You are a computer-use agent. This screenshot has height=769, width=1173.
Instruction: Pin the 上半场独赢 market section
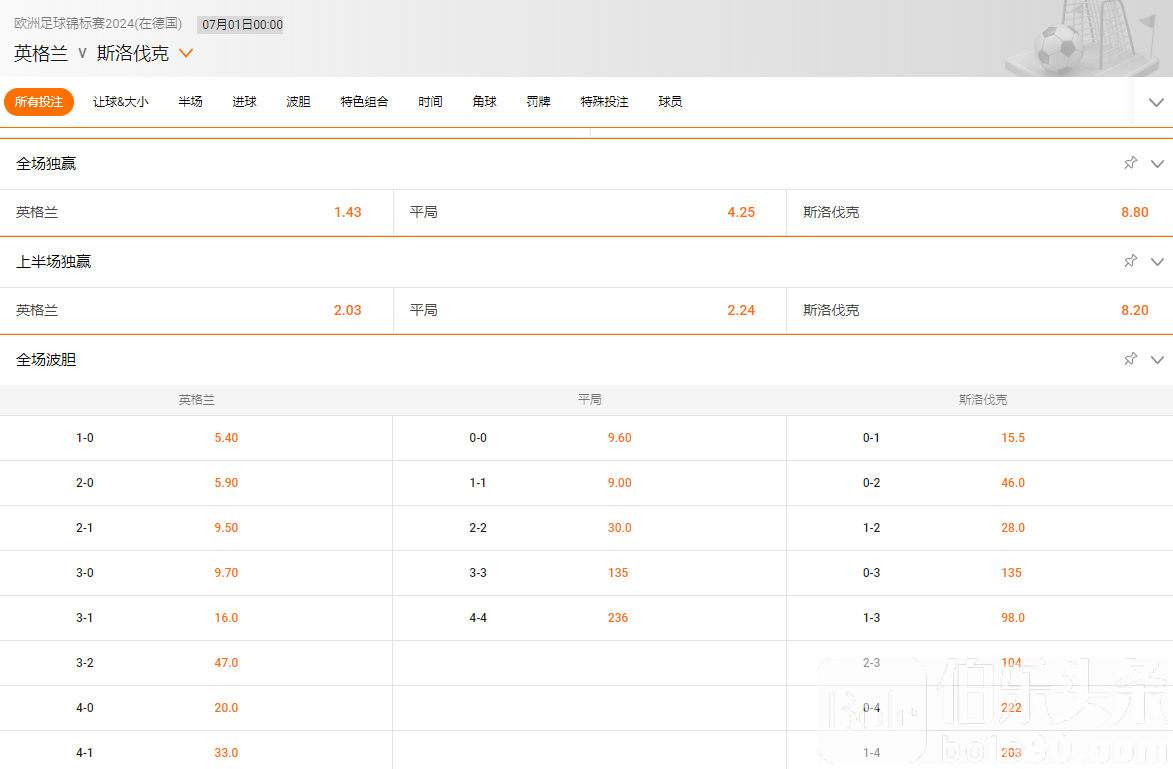(1131, 261)
